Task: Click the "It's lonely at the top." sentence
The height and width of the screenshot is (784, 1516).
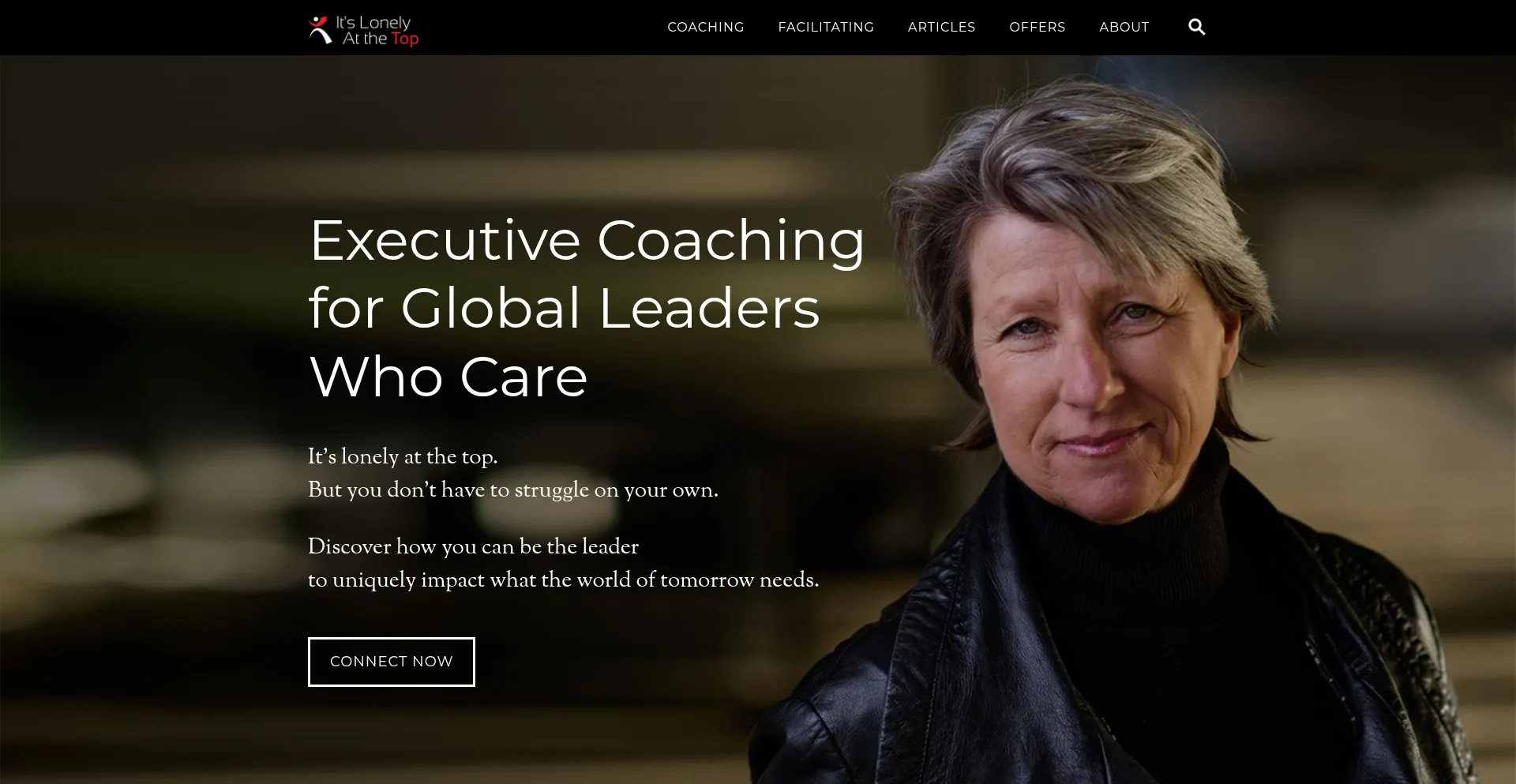Action: coord(403,456)
